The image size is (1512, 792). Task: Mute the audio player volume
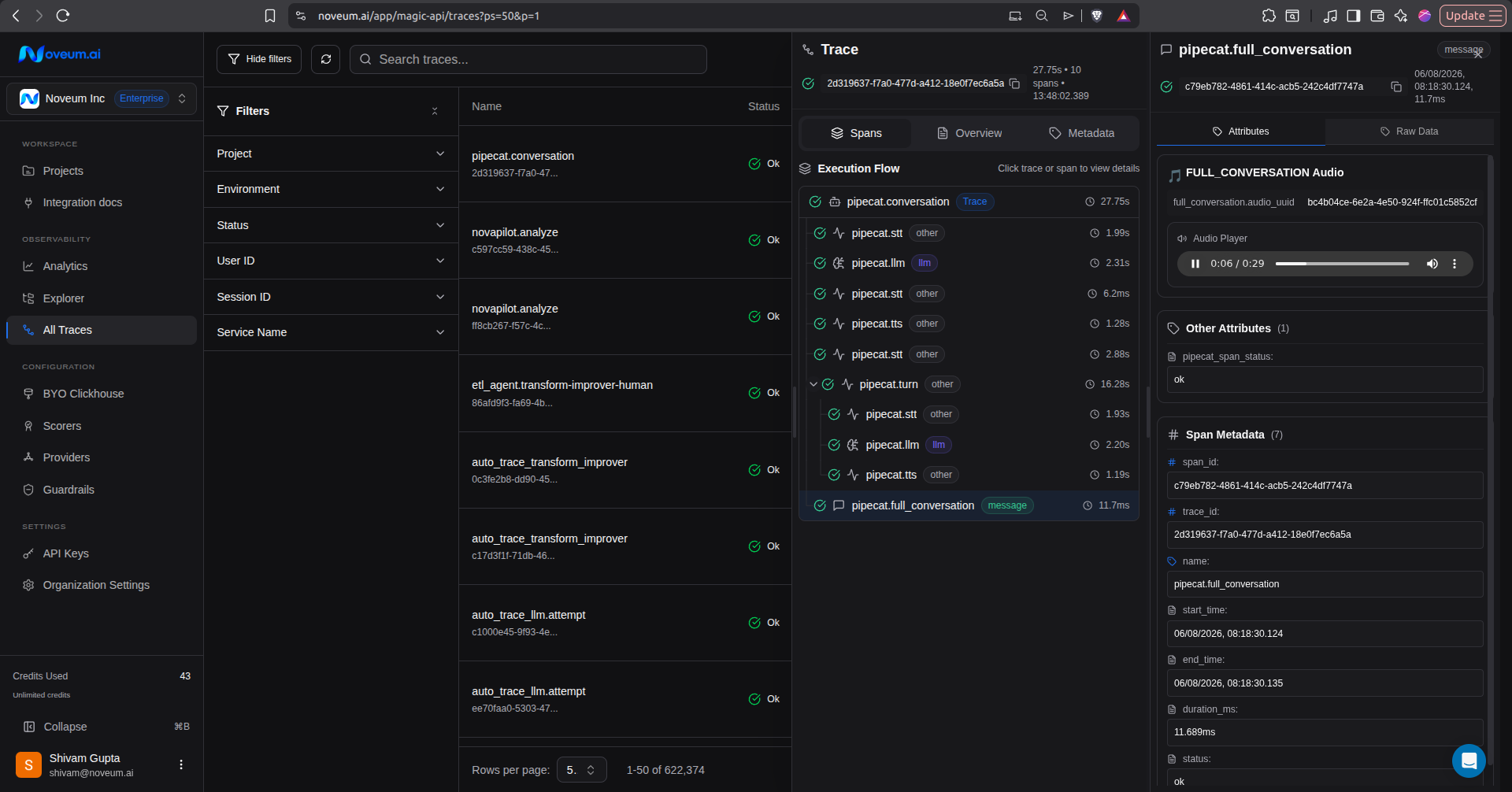(1432, 264)
